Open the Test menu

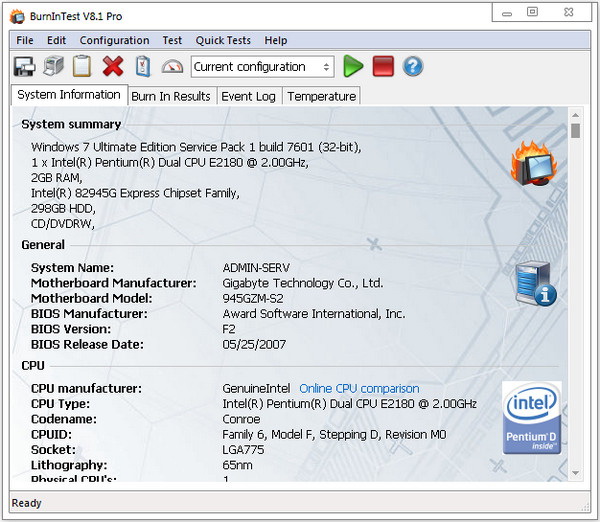pyautogui.click(x=172, y=40)
